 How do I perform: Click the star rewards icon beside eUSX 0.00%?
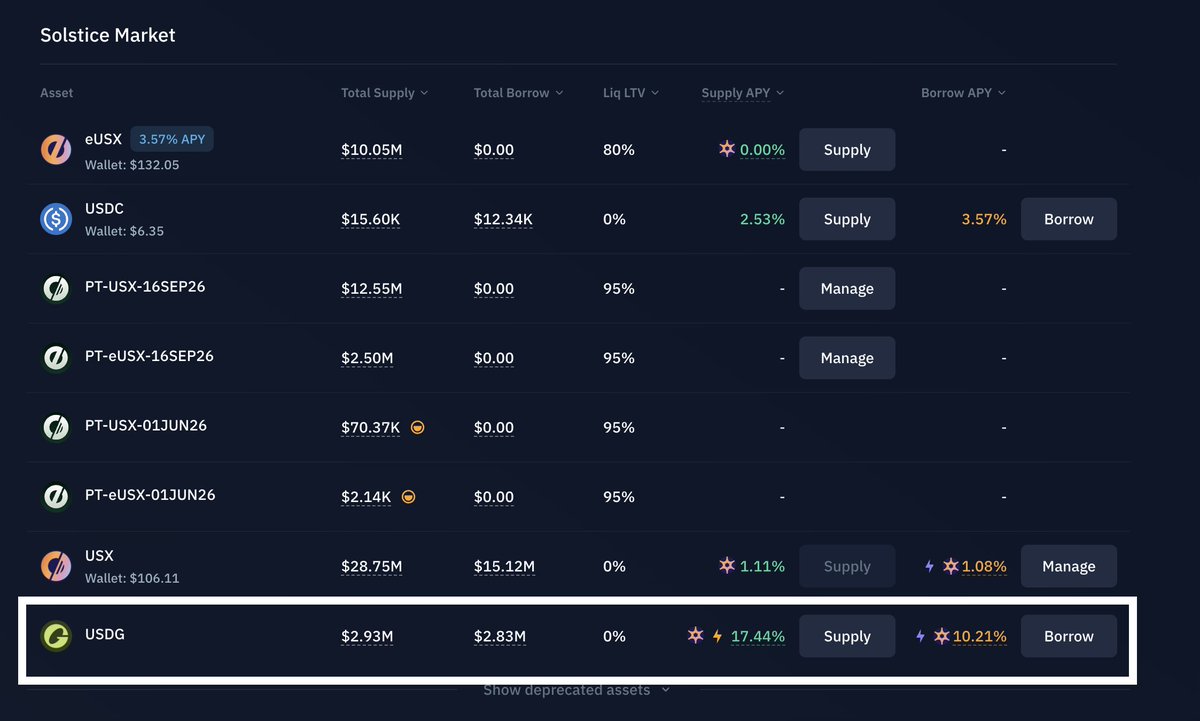click(727, 149)
